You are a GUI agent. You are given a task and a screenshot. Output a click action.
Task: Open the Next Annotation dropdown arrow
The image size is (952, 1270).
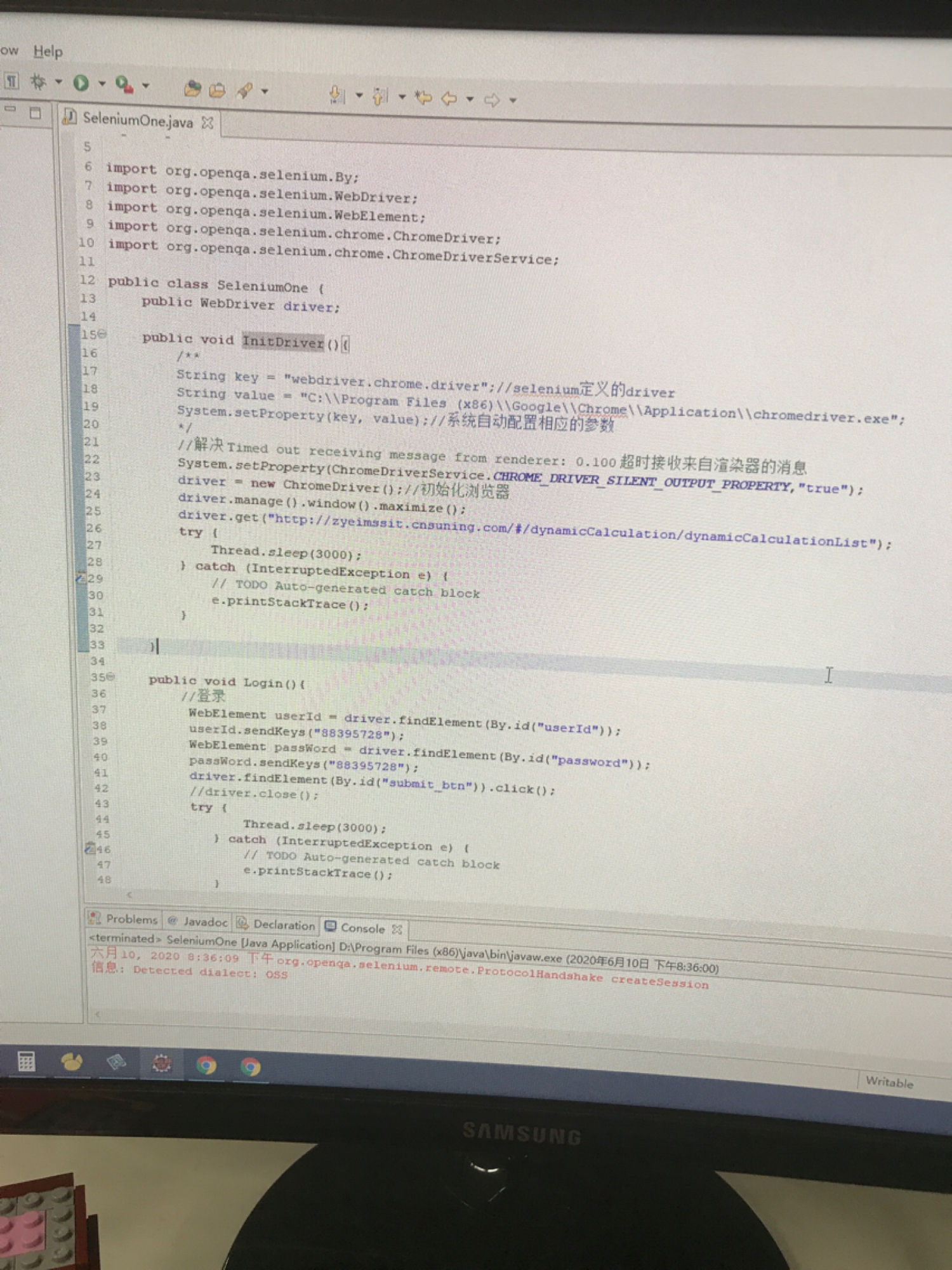click(359, 96)
